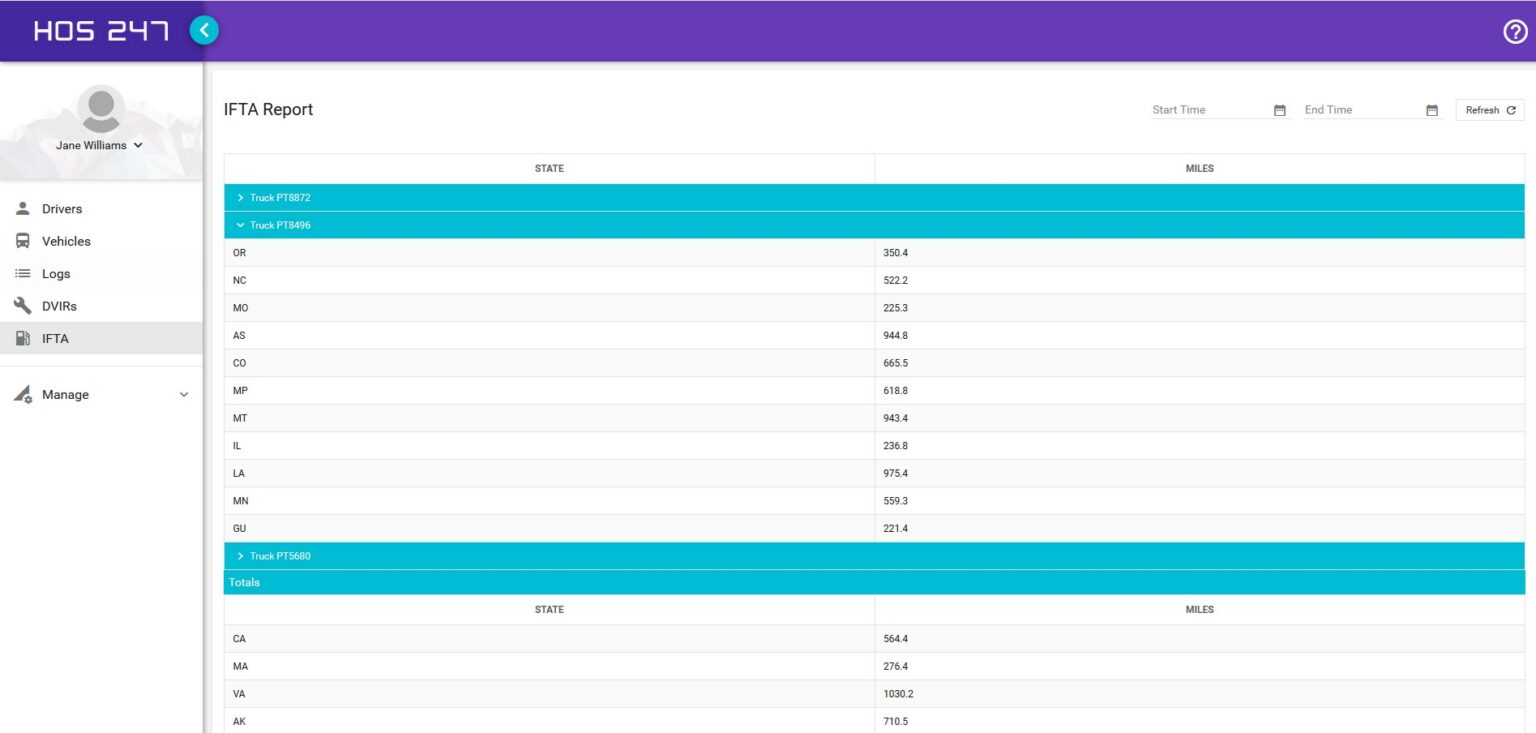
Task: Open the Start Time calendar picker
Action: pos(1279,110)
